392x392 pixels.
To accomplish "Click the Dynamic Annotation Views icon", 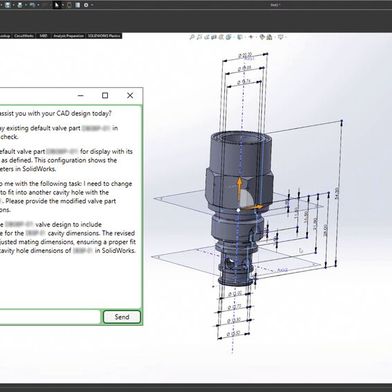I will pos(221,37).
